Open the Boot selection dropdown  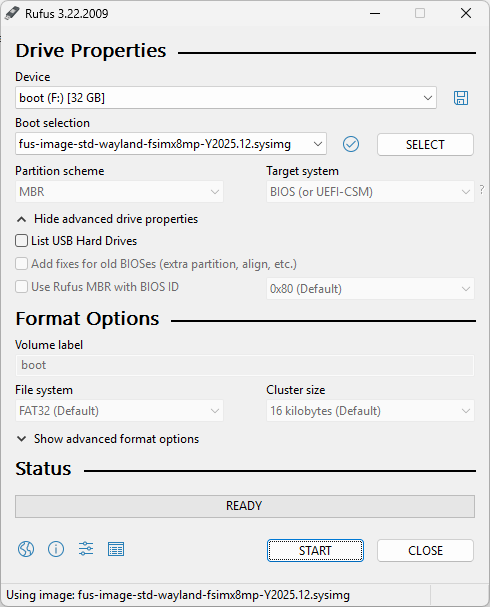click(x=171, y=144)
